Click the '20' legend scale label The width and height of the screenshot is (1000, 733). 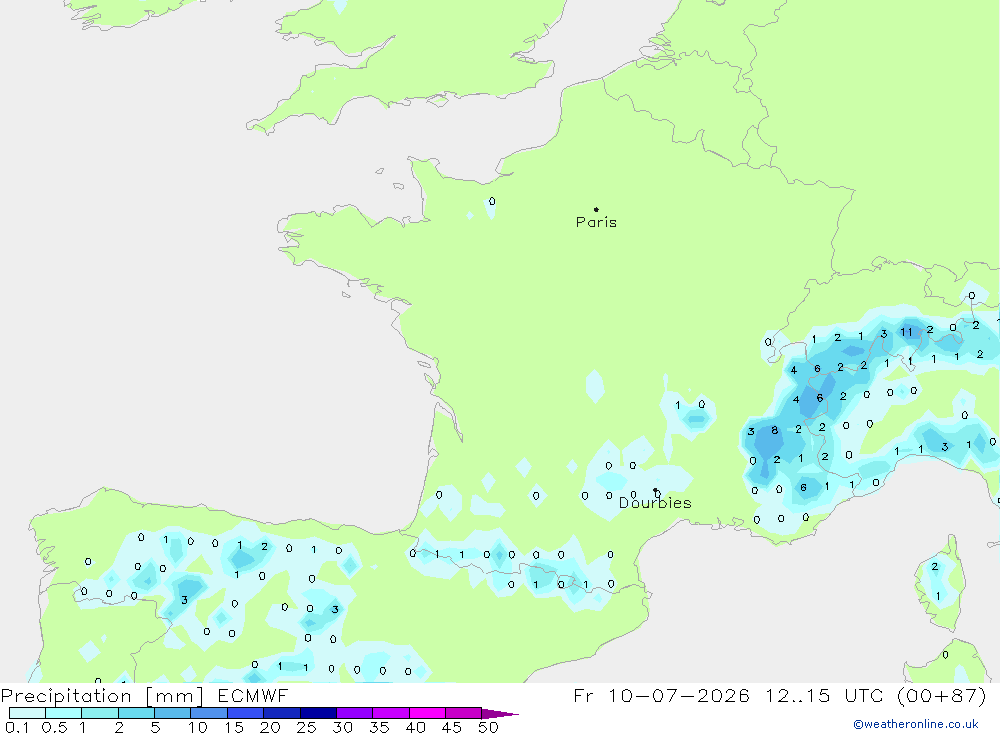(270, 727)
